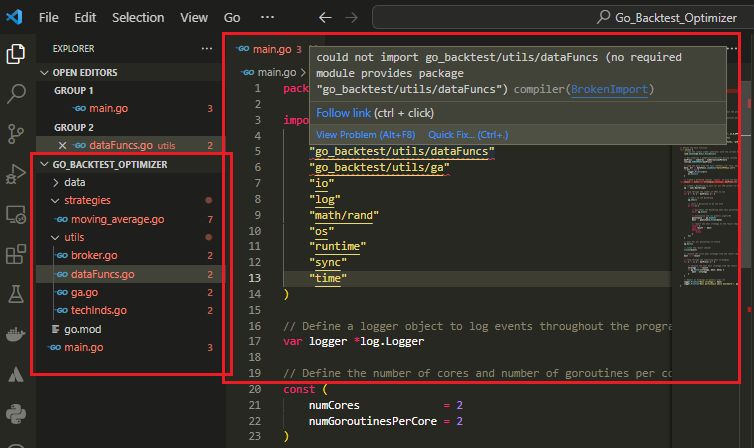Screen dimensions: 754x448
Task: Click the main.go breadcrumb item
Action: pyautogui.click(x=276, y=73)
